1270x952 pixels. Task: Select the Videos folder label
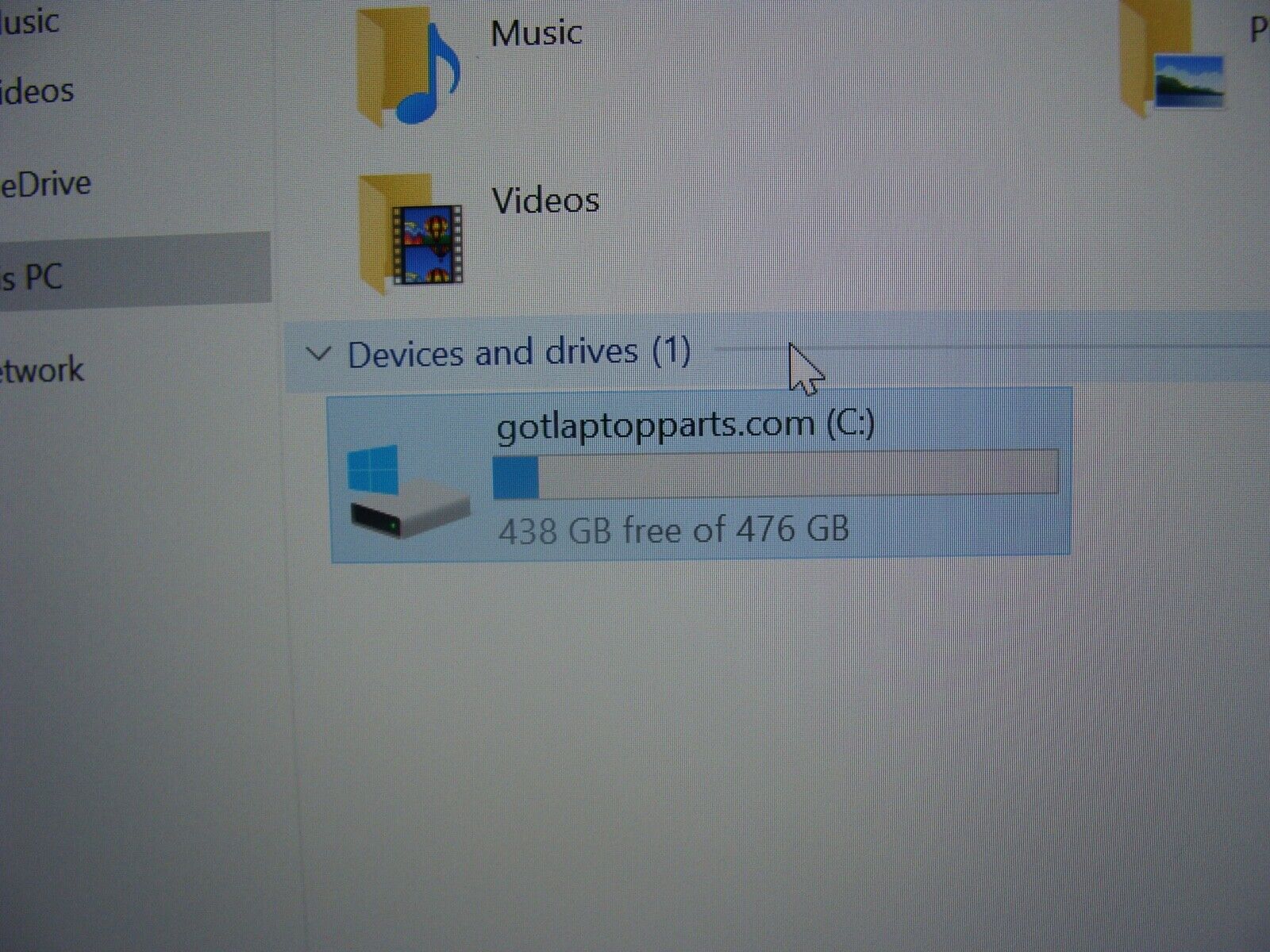pyautogui.click(x=545, y=200)
